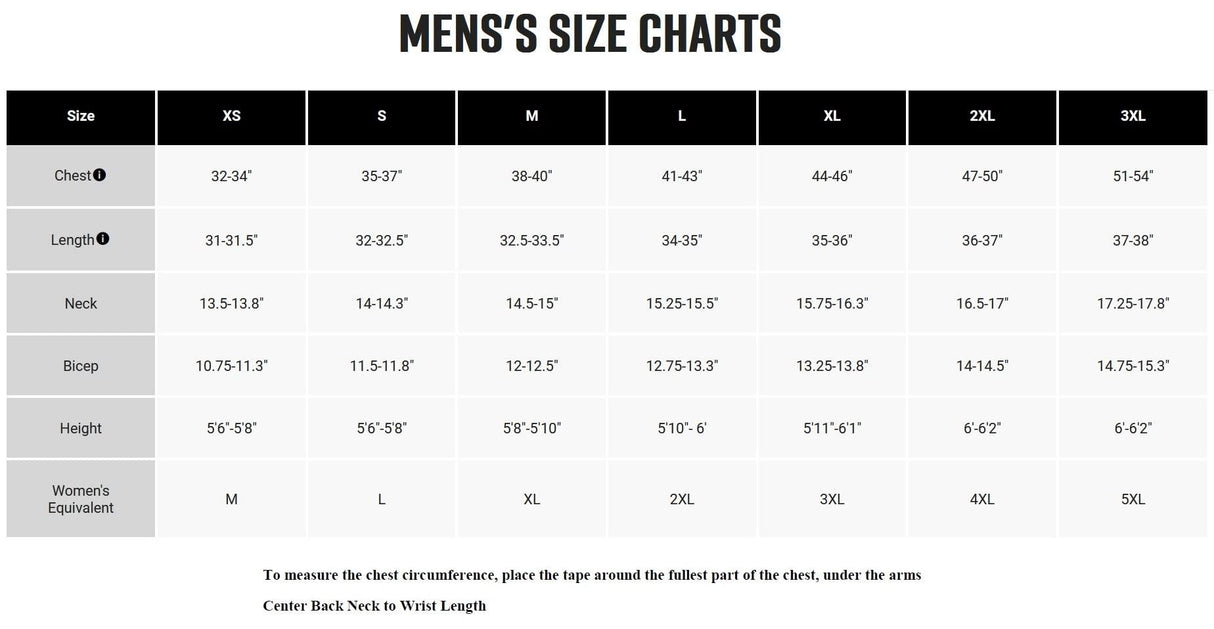Click the 15.75-16.3" neck cell
The height and width of the screenshot is (629, 1214).
(832, 303)
